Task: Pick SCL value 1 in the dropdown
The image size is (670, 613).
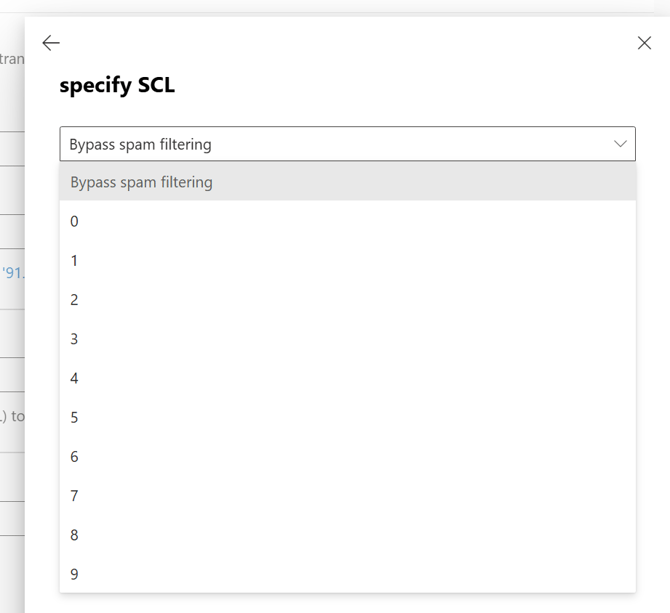Action: (x=74, y=260)
